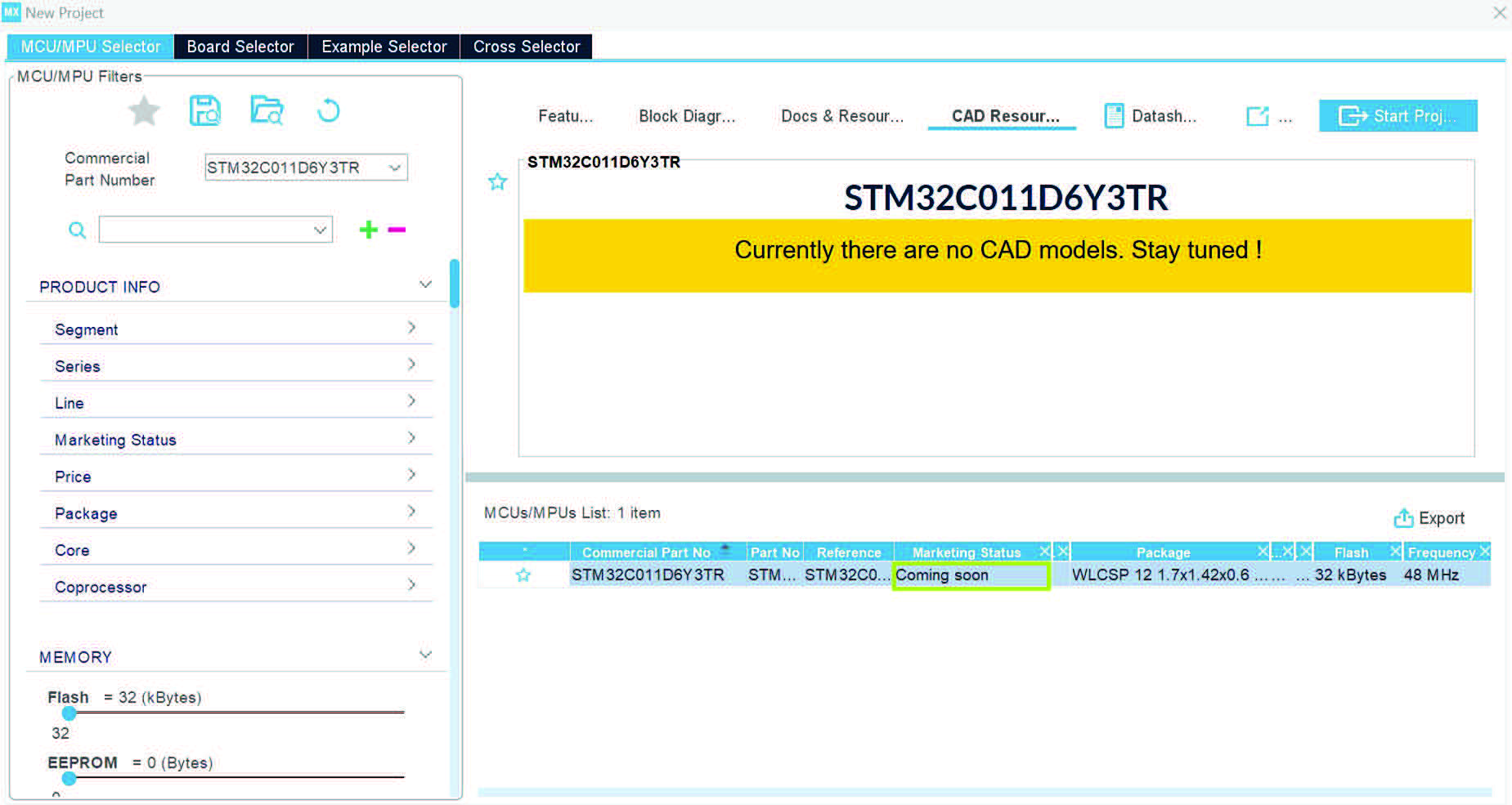This screenshot has height=805, width=1512.
Task: Export the MCUs/MPUs list
Action: tap(1429, 518)
